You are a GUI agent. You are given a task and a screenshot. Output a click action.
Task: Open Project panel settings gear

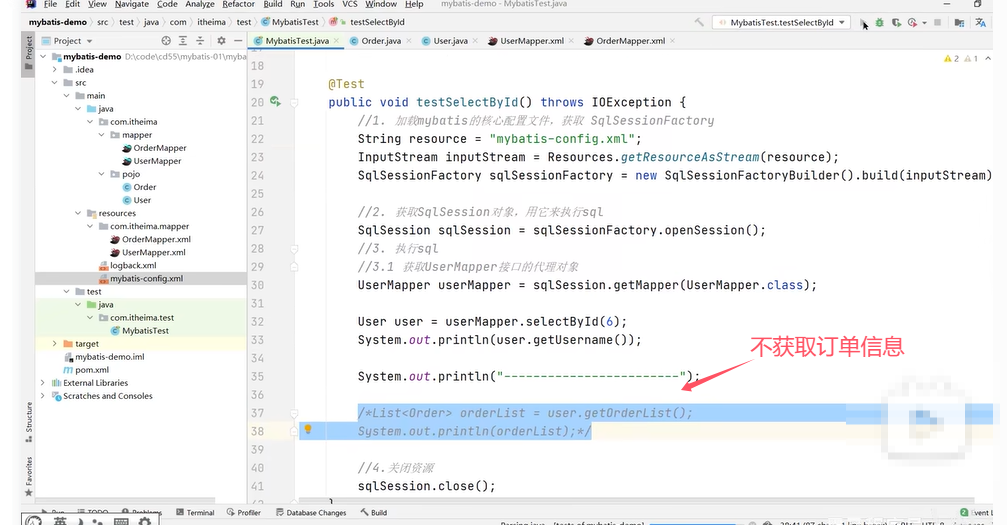click(221, 40)
